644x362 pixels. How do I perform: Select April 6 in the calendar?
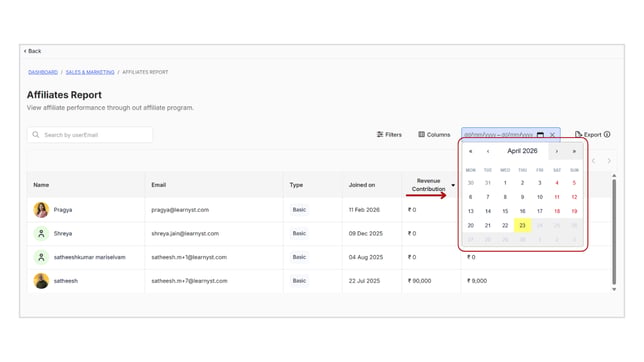(471, 197)
